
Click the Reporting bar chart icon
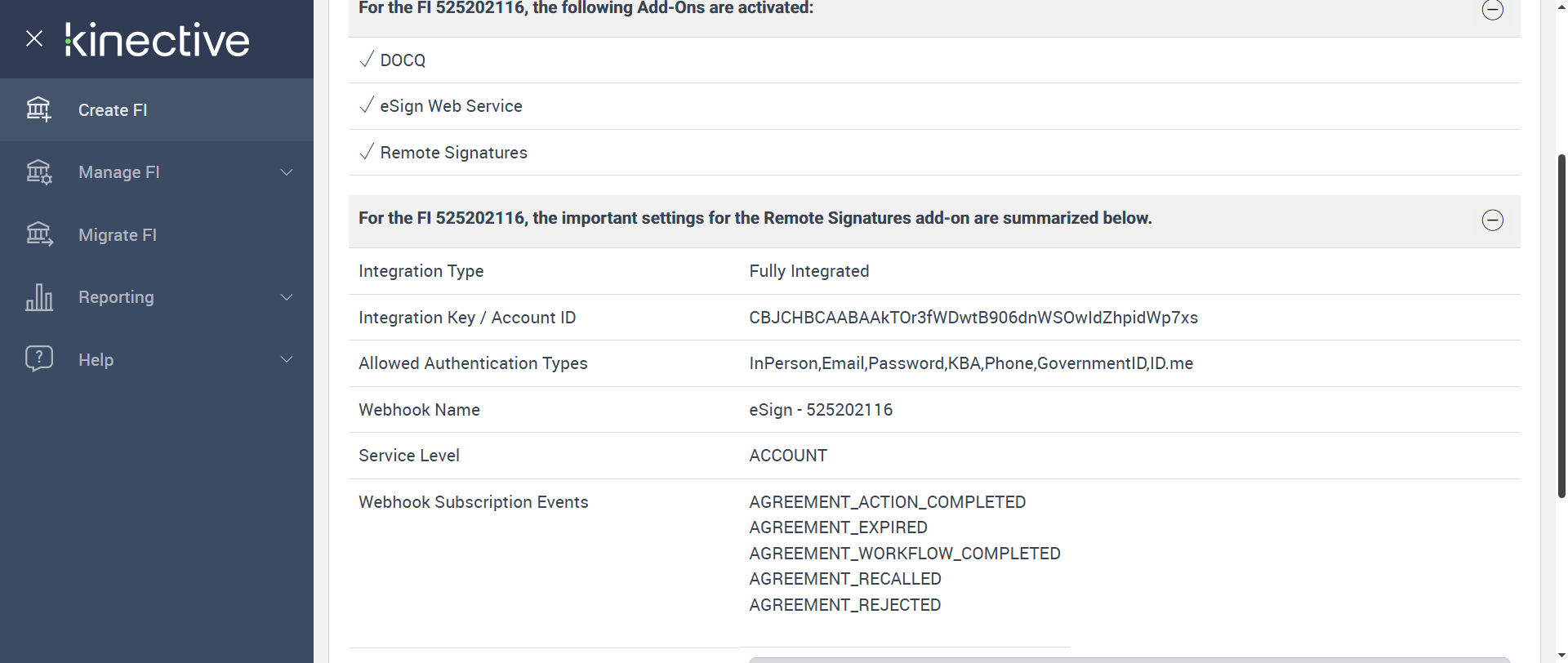coord(38,297)
